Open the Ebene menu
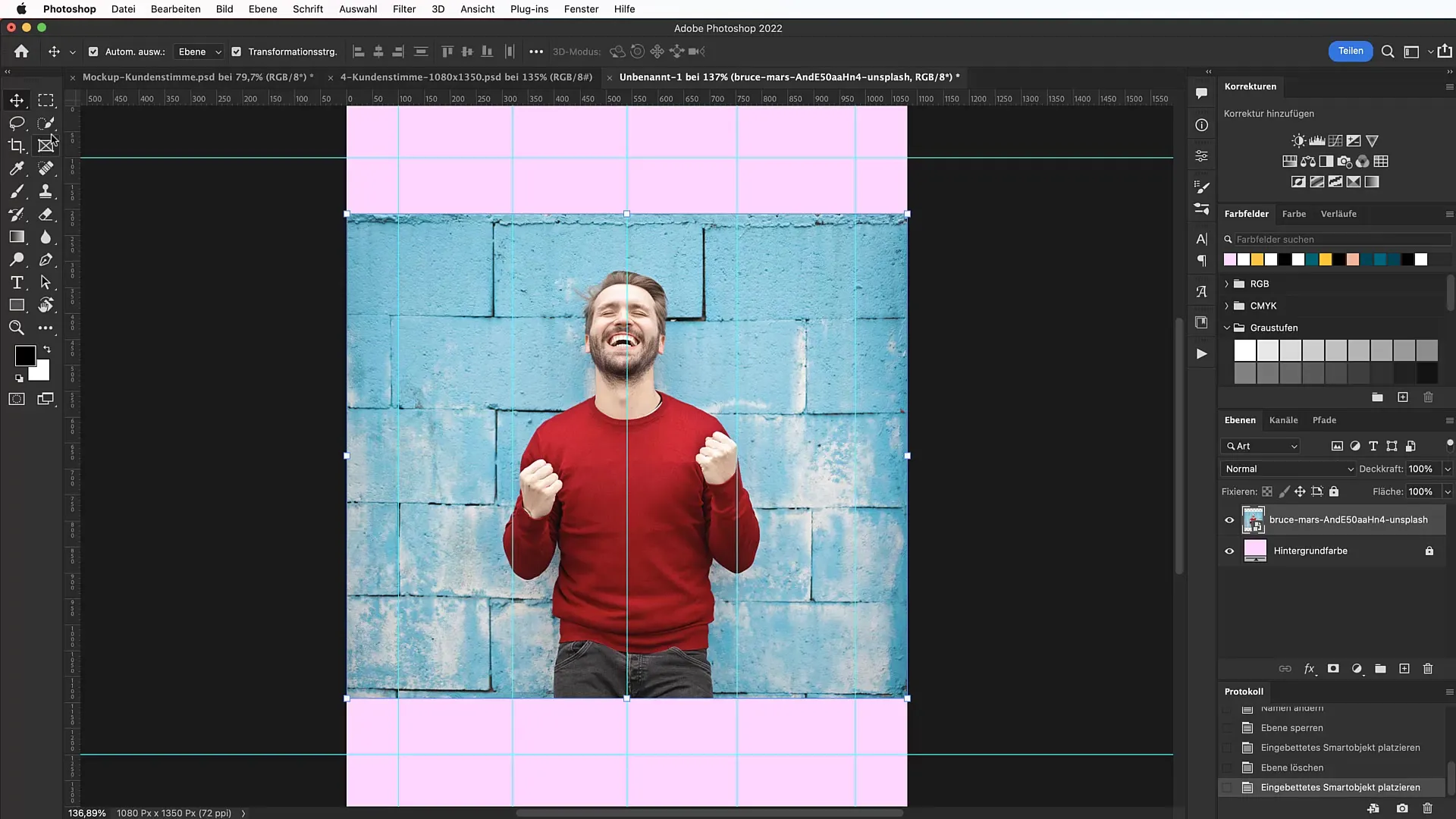1456x819 pixels. tap(262, 9)
